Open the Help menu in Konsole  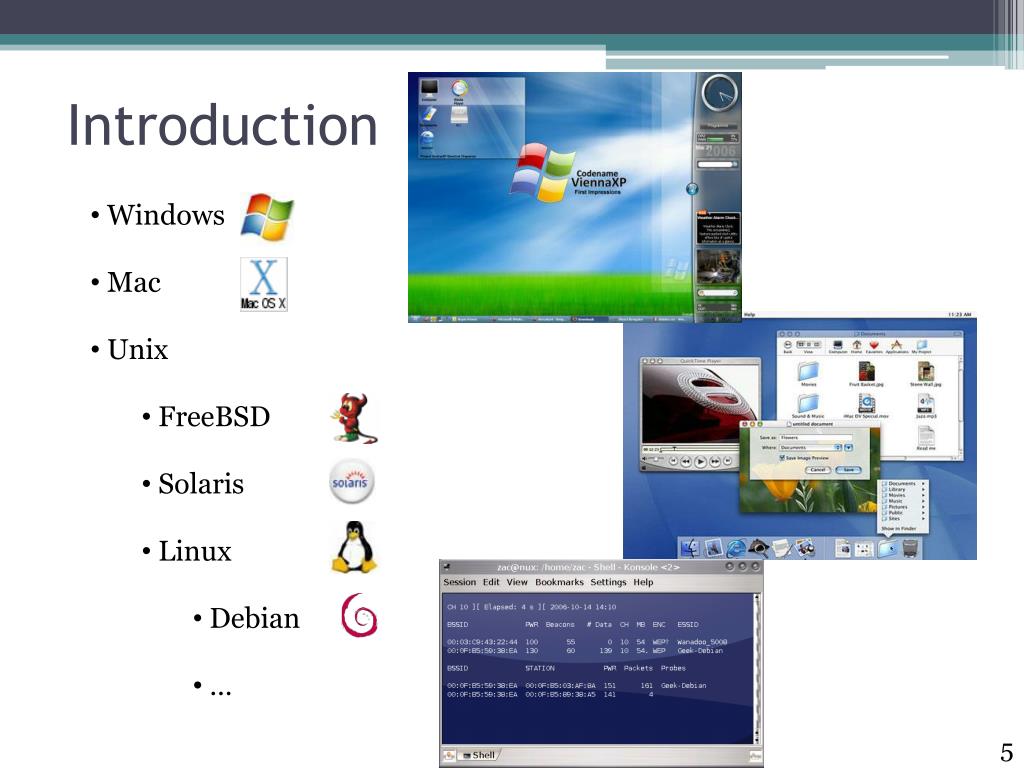(643, 582)
